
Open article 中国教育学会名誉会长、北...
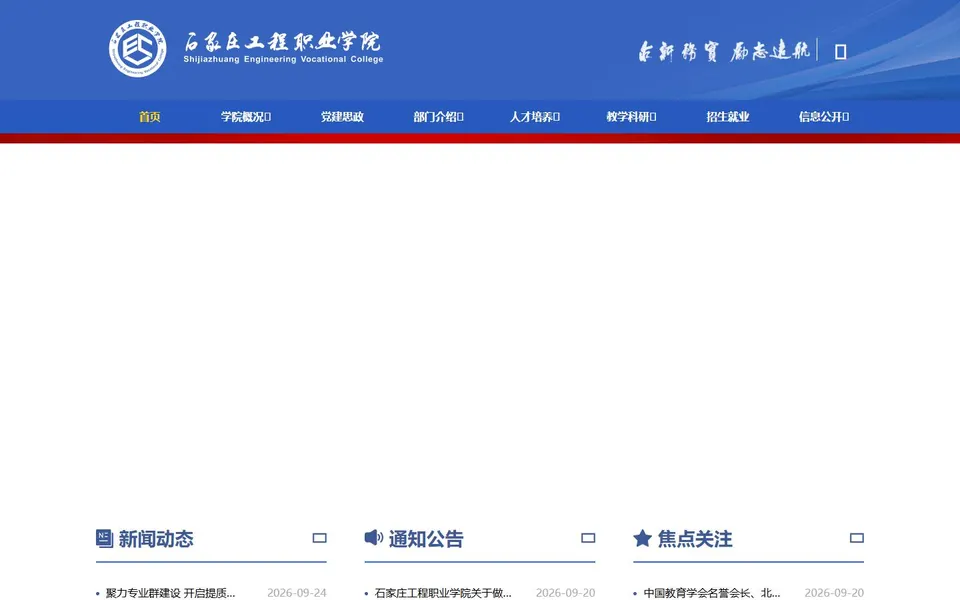(x=711, y=593)
